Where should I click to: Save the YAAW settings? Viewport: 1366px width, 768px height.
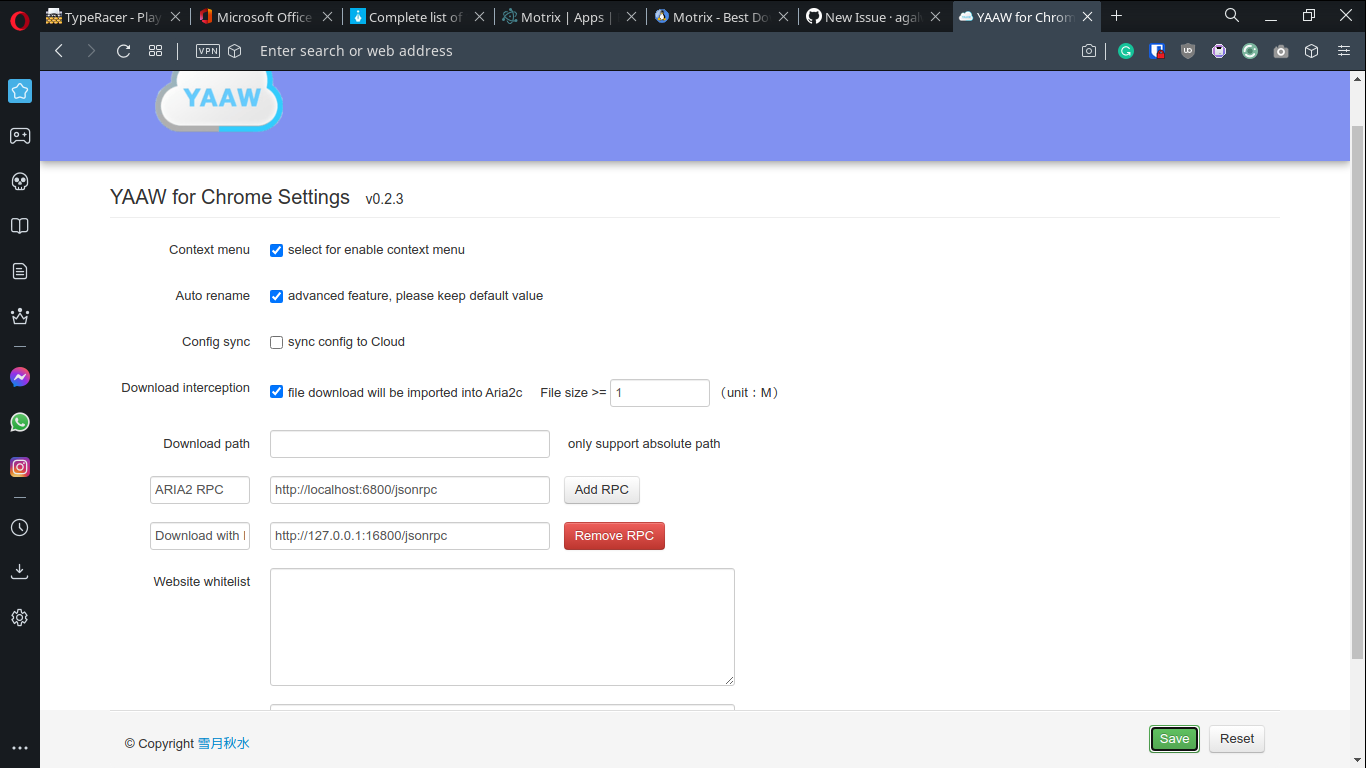[1173, 738]
